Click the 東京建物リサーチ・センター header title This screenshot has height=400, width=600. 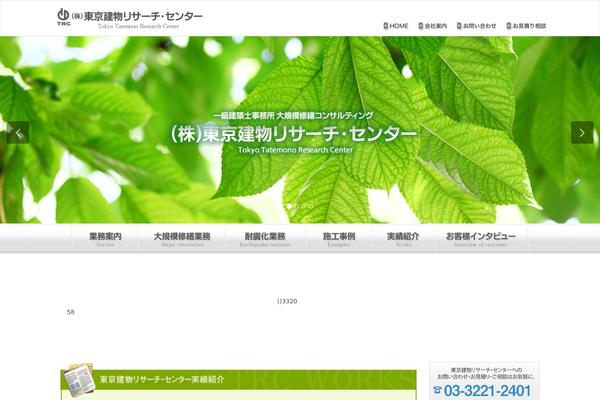(x=137, y=16)
